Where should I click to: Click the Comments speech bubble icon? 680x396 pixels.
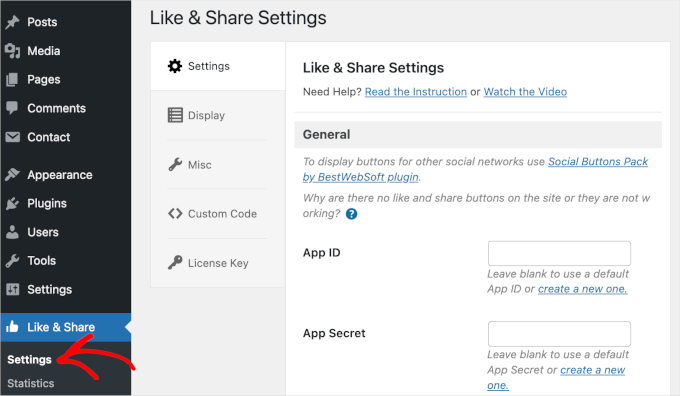tap(13, 108)
